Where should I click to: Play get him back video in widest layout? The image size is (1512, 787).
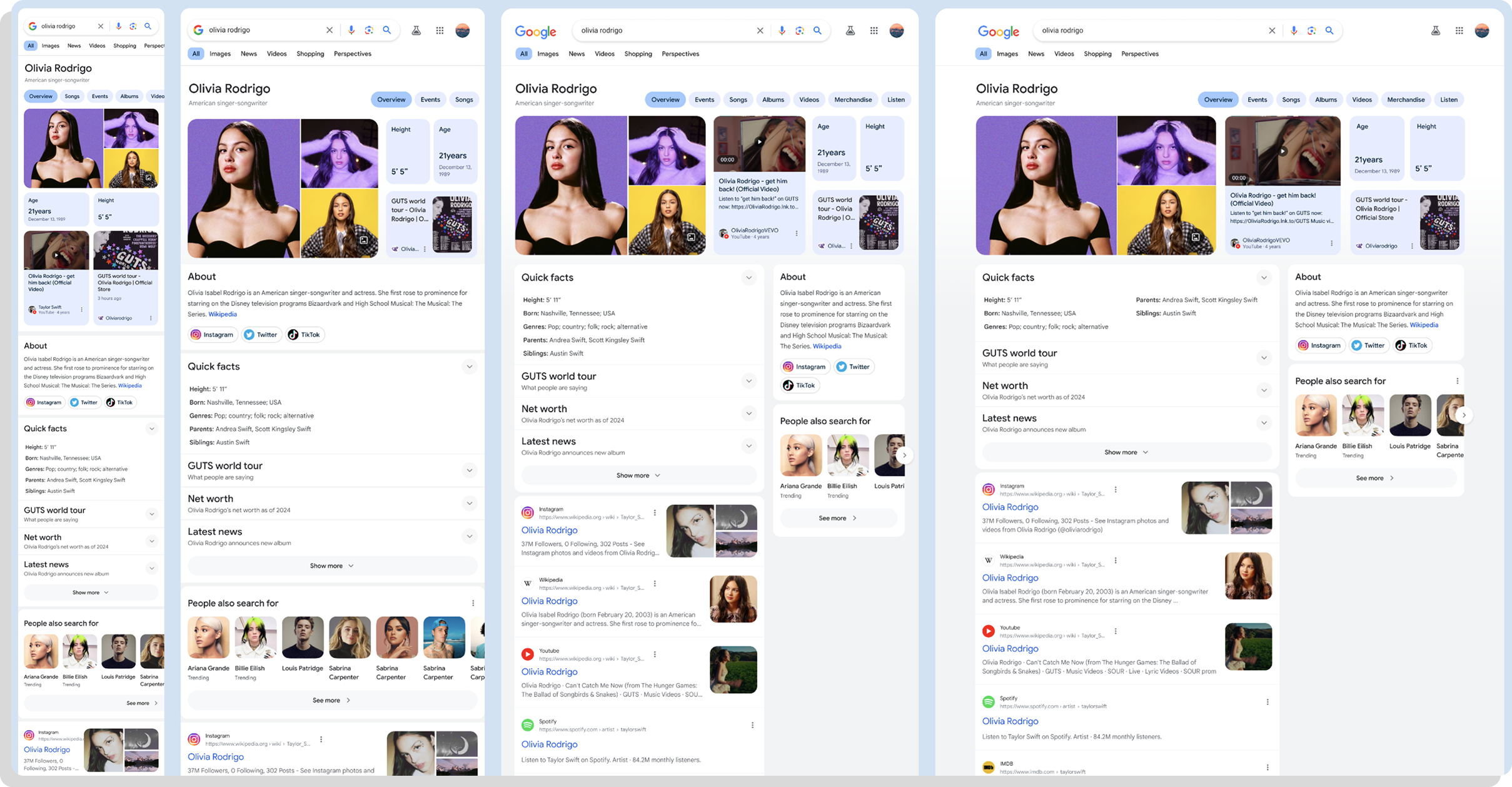[1283, 151]
